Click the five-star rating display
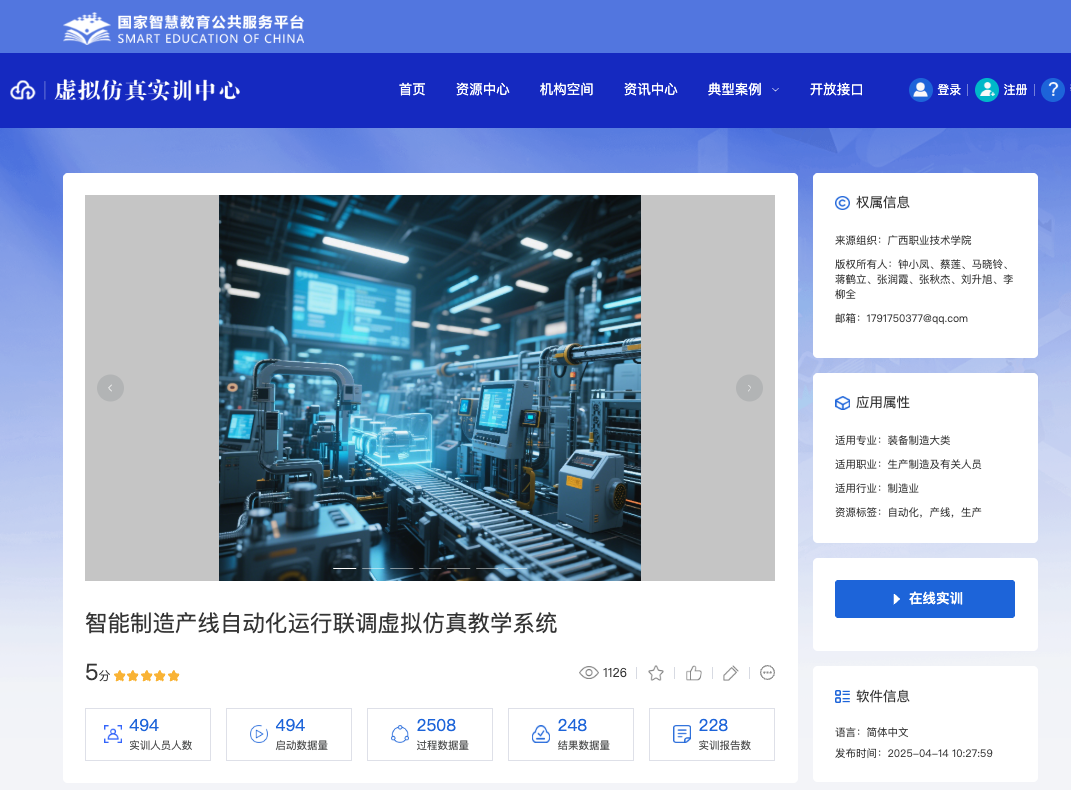 tap(146, 676)
